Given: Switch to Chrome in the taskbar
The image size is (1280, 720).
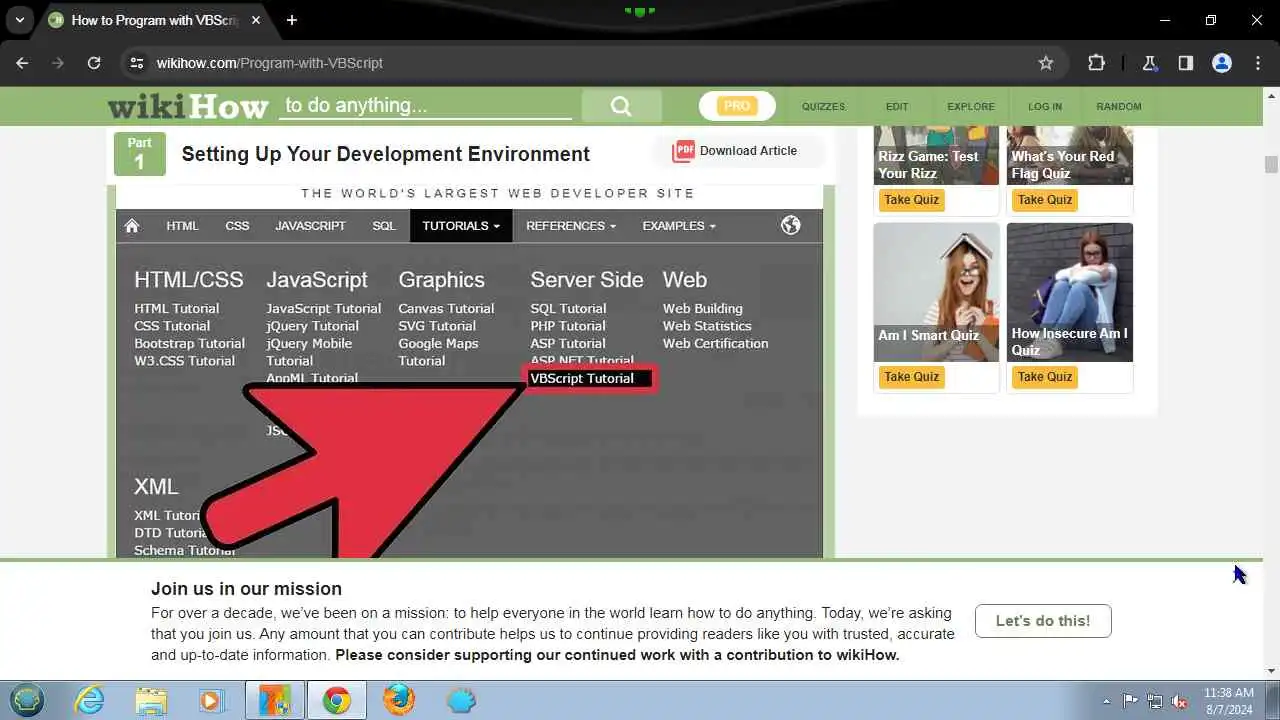Looking at the screenshot, I should tap(336, 700).
